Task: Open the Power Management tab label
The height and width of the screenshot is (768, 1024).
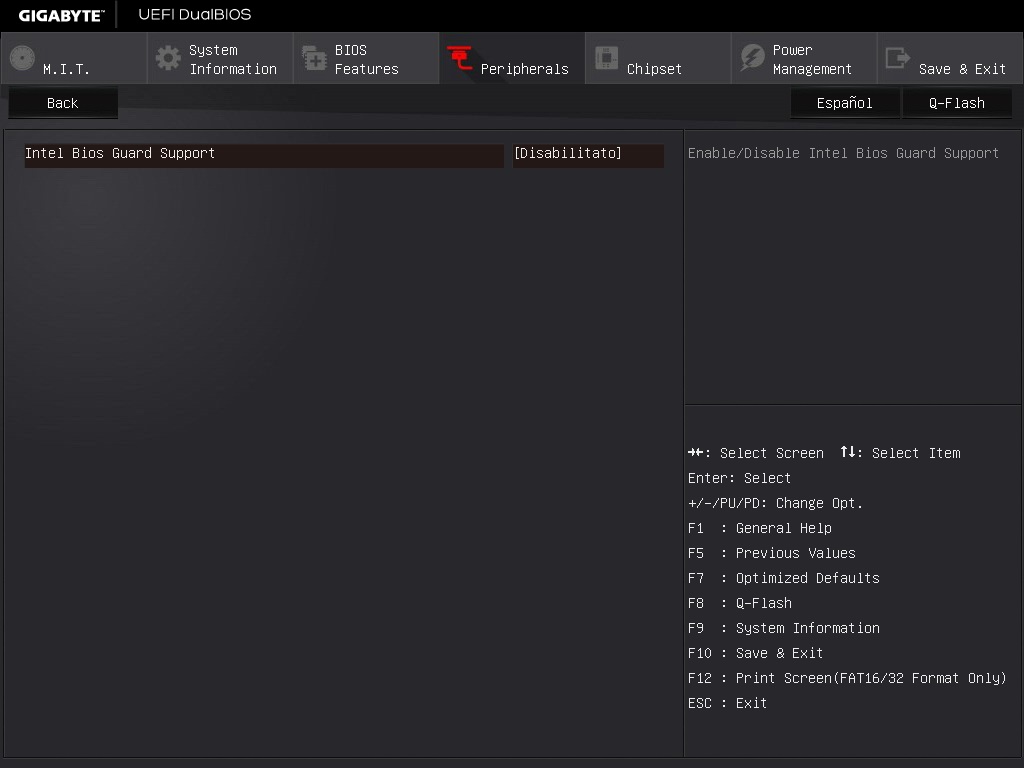Action: tap(812, 59)
